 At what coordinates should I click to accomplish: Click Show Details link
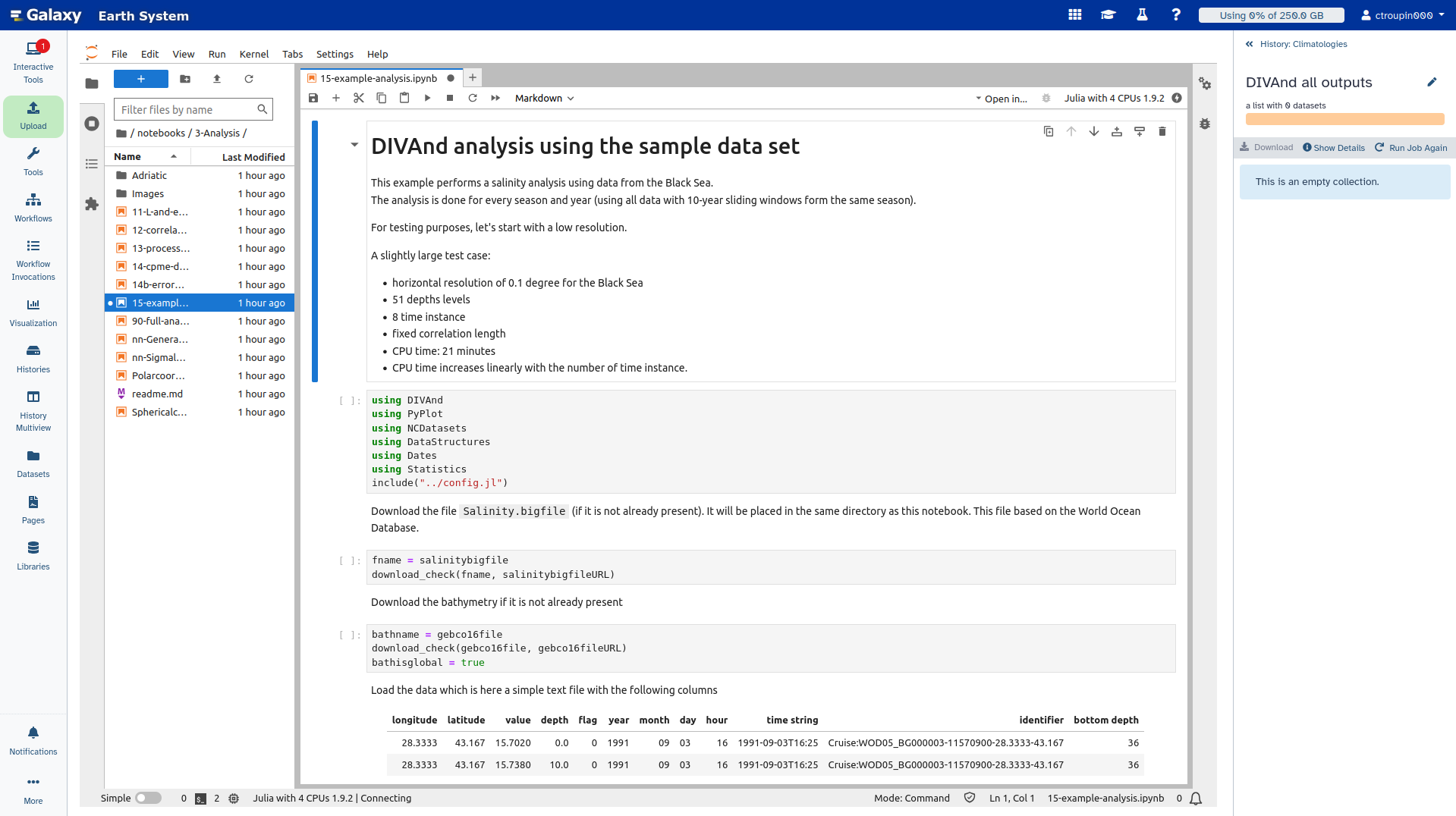1334,148
